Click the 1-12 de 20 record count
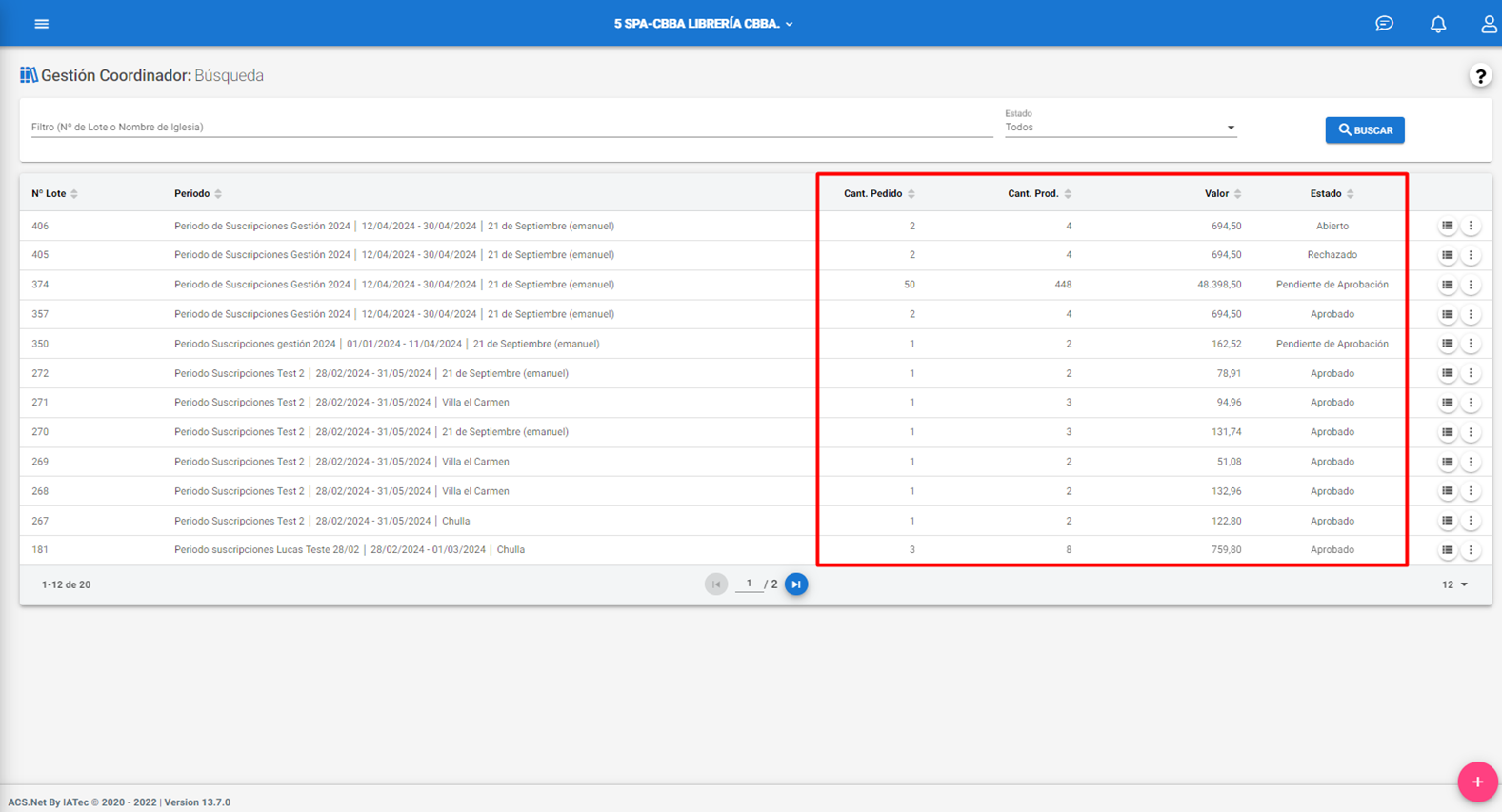 tap(66, 584)
